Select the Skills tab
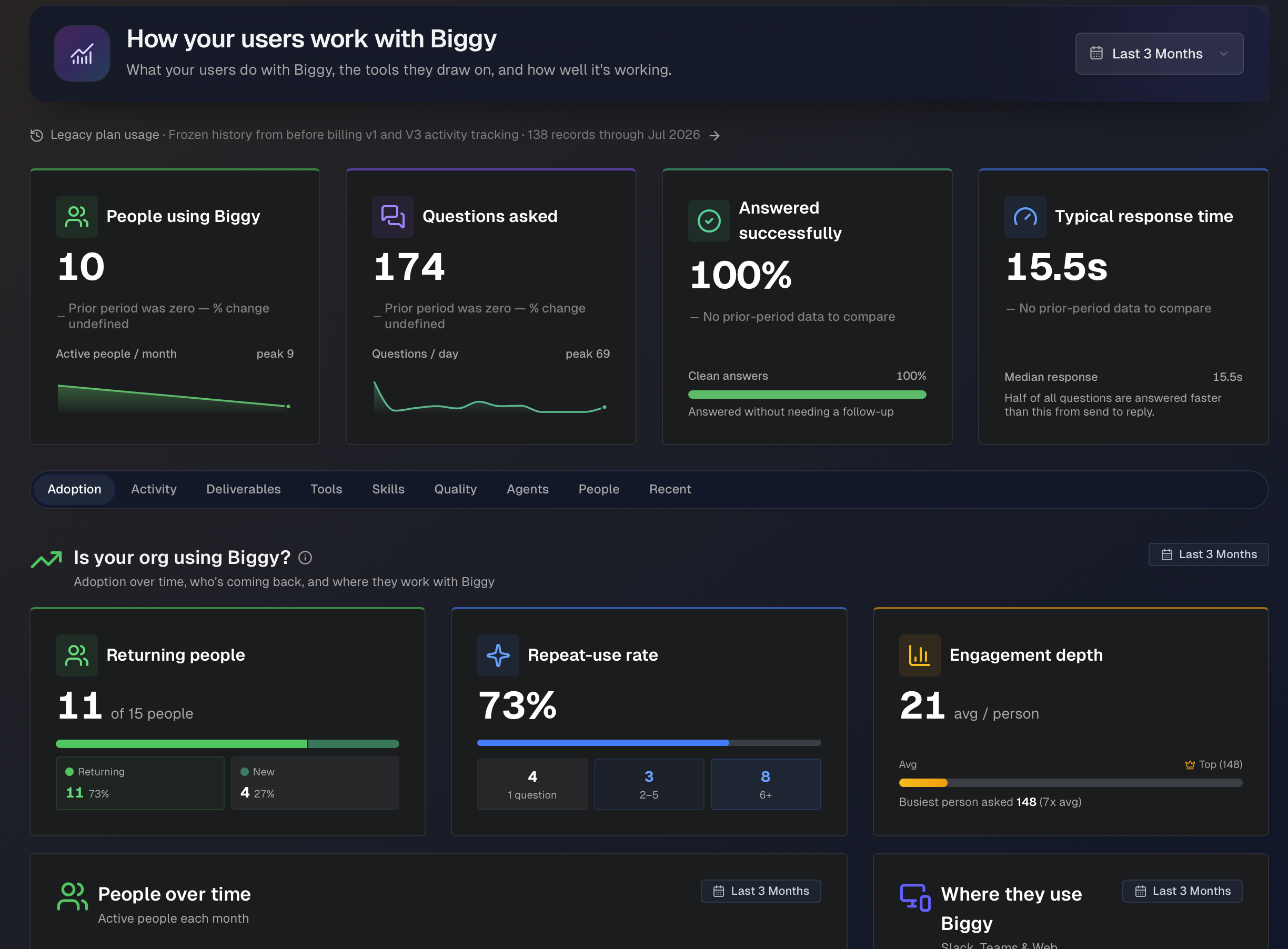 tap(388, 489)
